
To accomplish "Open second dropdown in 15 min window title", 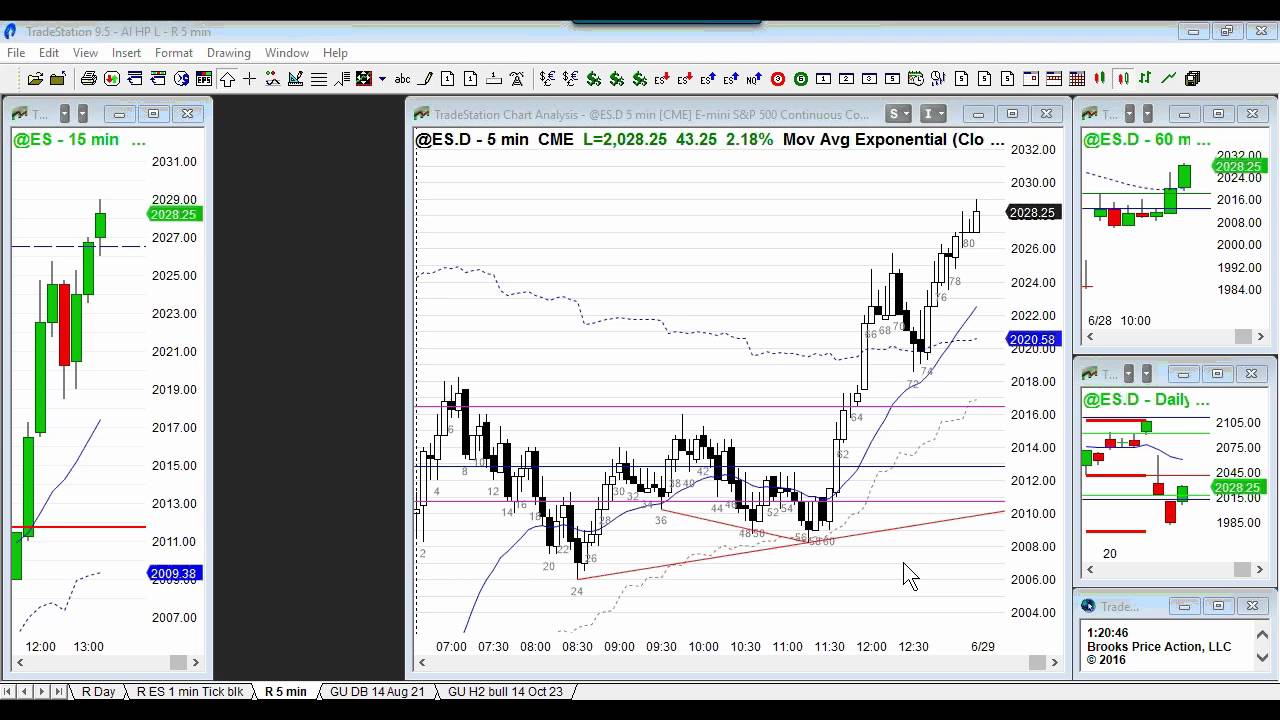I will (83, 114).
